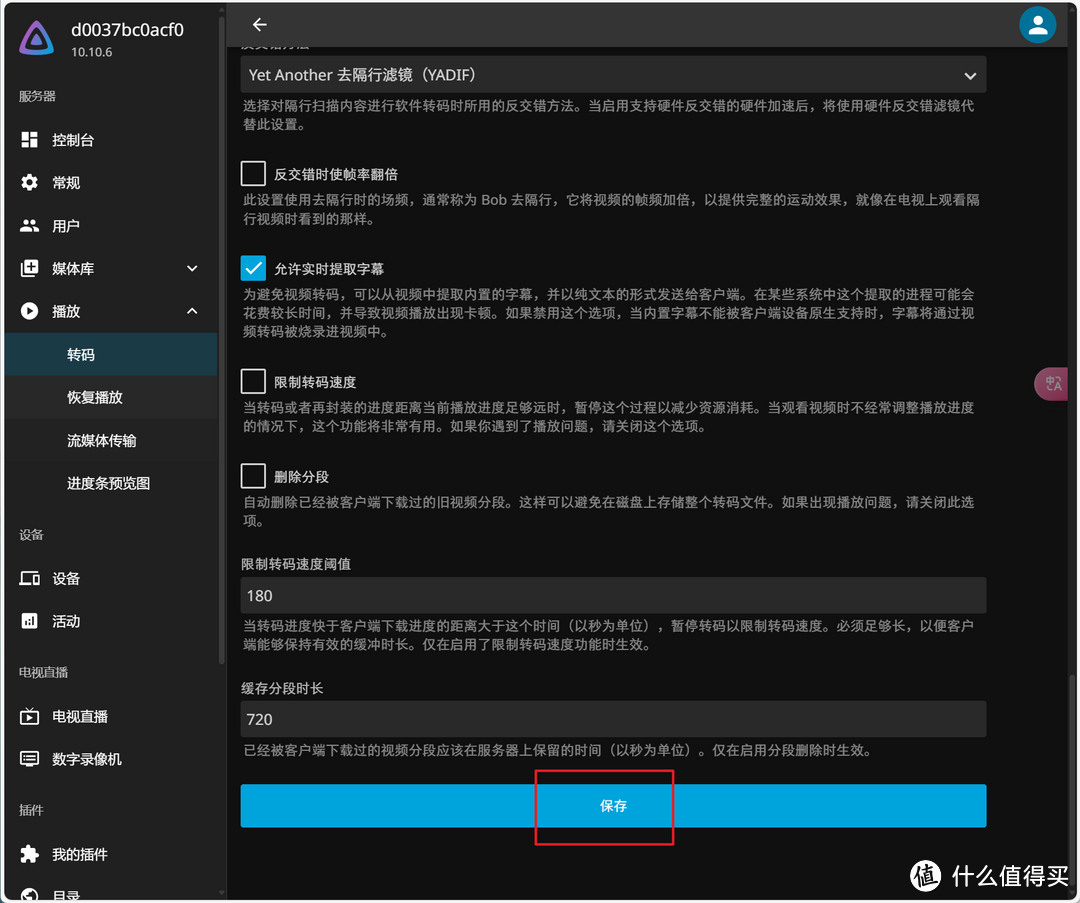This screenshot has height=903, width=1080.
Task: Enable the 删除分段 checkbox
Action: point(253,476)
